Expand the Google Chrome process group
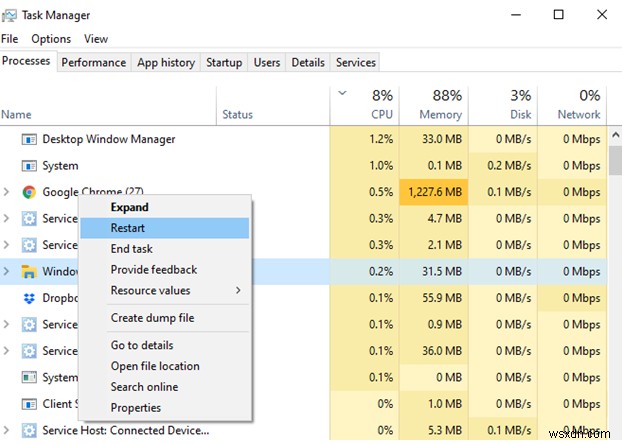 pyautogui.click(x=8, y=192)
